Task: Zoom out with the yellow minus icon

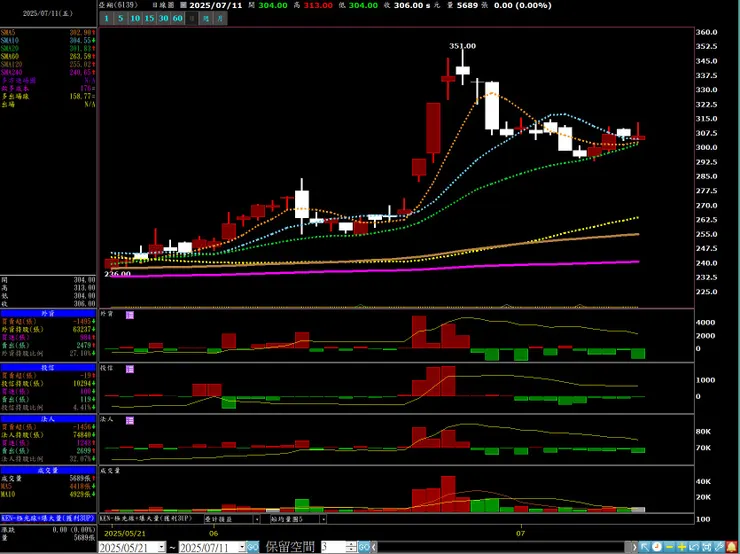Action: click(669, 547)
